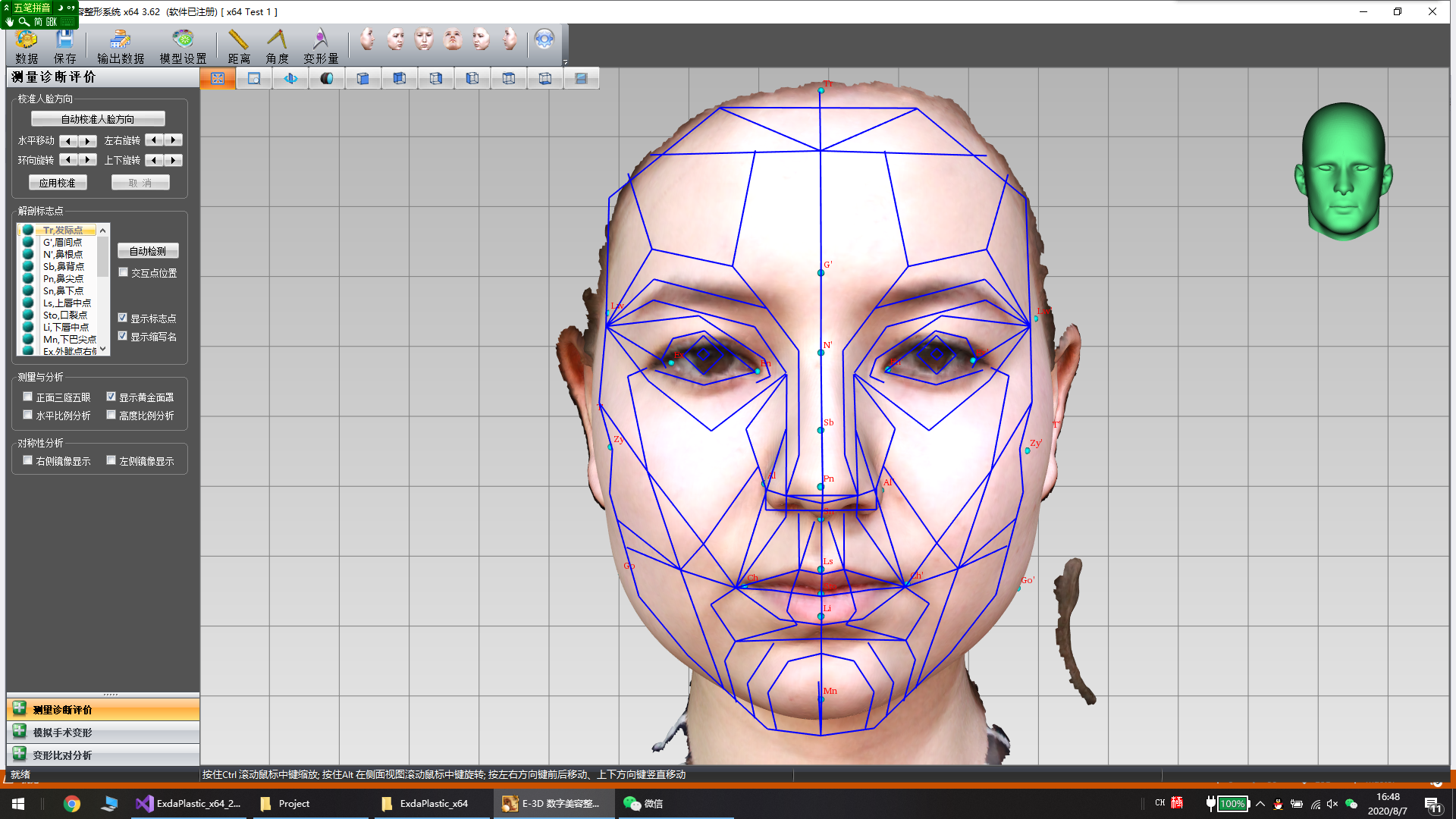Click 自动校准人脸方向 button
This screenshot has height=819, width=1456.
(x=98, y=119)
